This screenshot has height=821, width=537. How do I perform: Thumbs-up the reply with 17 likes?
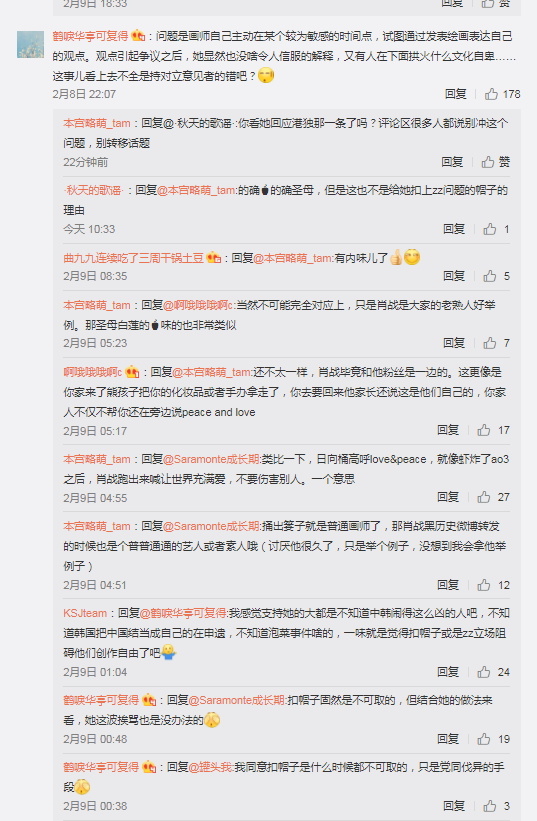[493, 430]
